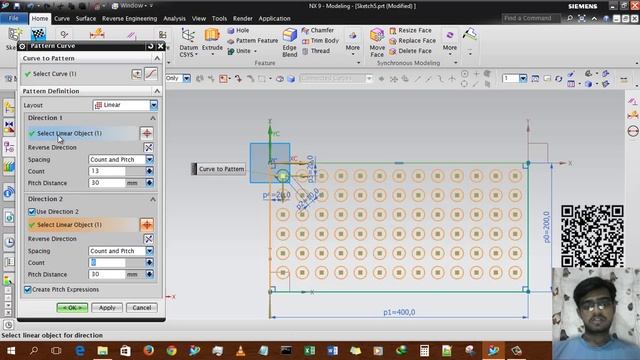This screenshot has width=640, height=360.
Task: Select the Resize Face tool
Action: (410, 30)
